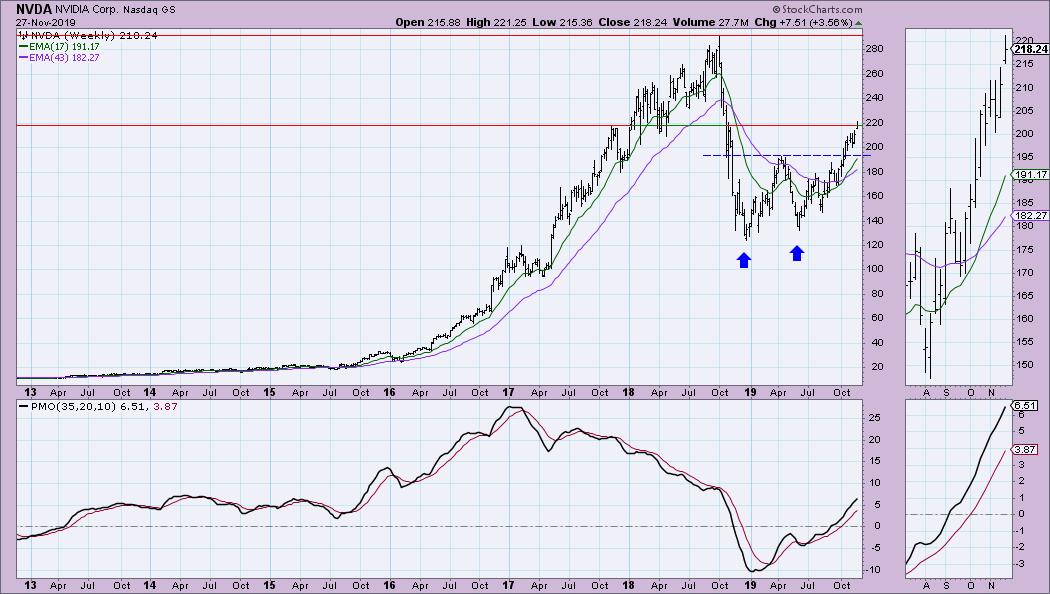
Task: Click 5 on the zoom PMO axis
Action: (x=1021, y=432)
